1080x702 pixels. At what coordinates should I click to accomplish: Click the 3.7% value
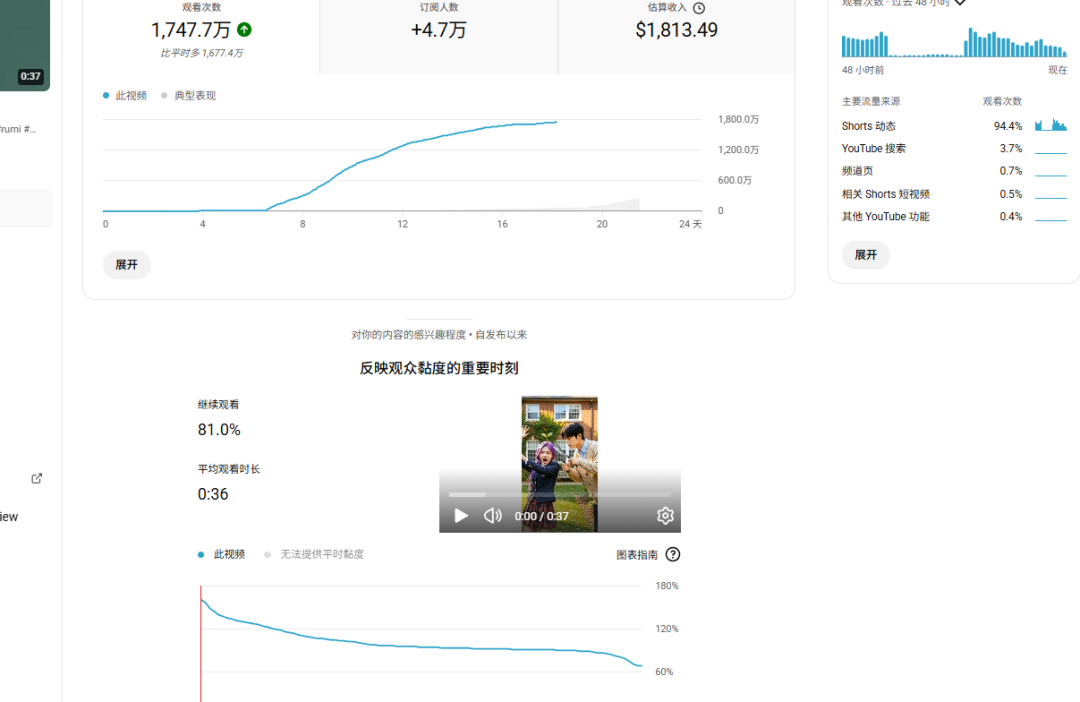point(1010,149)
